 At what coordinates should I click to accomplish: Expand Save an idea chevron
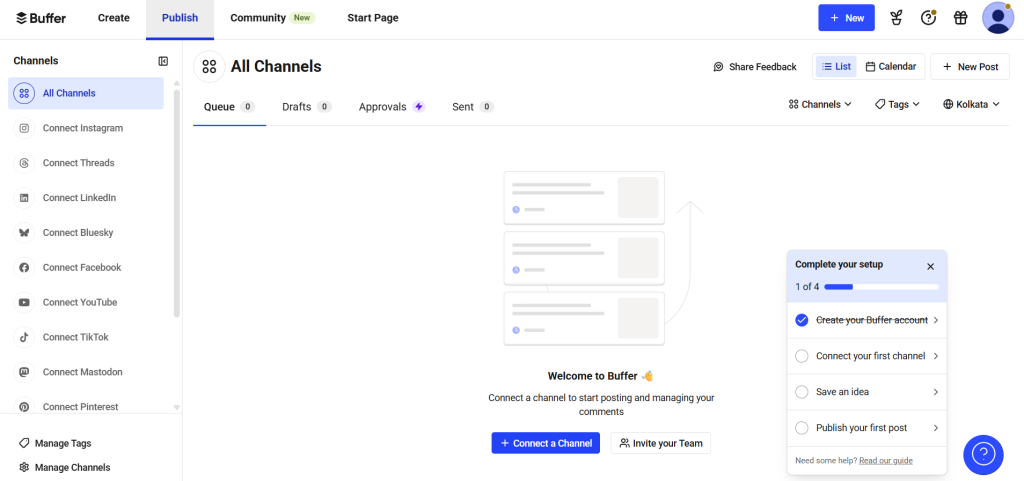click(936, 392)
